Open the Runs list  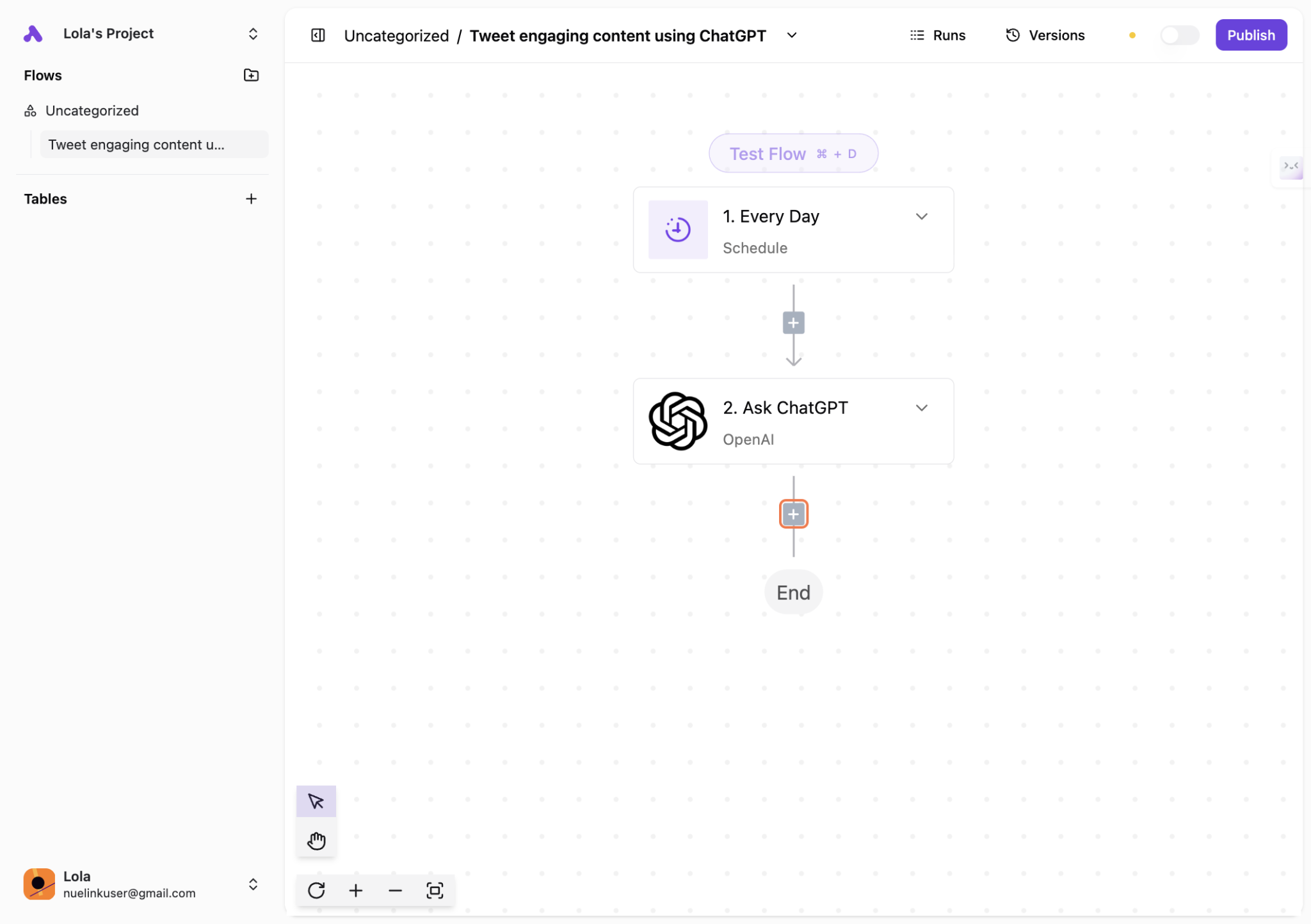[x=938, y=35]
